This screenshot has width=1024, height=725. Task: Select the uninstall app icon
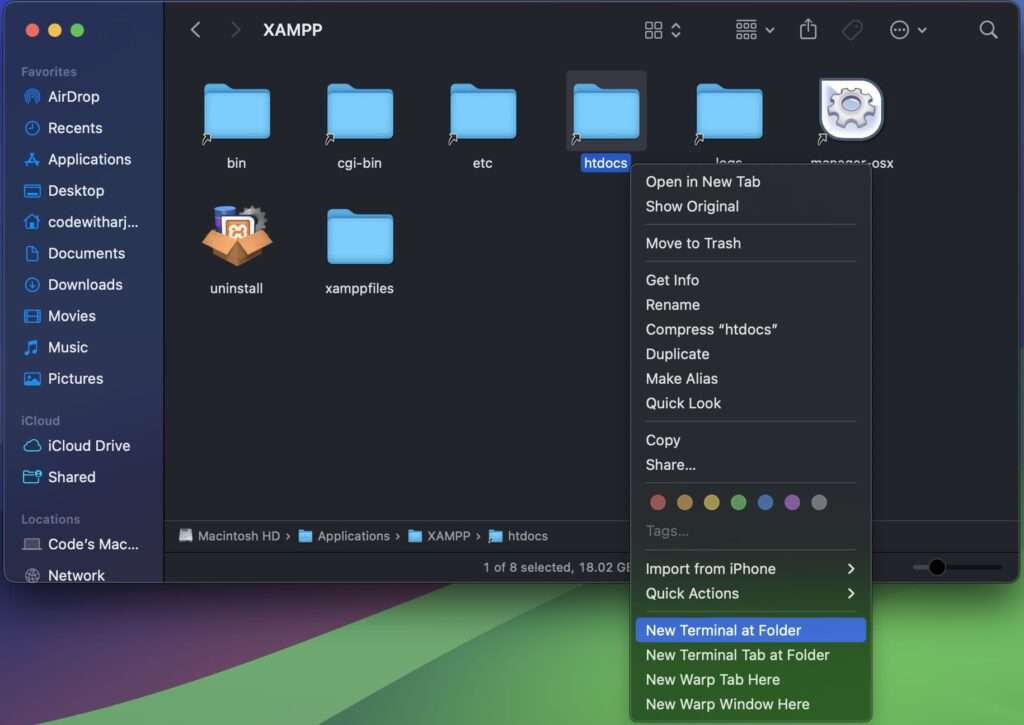coord(237,236)
